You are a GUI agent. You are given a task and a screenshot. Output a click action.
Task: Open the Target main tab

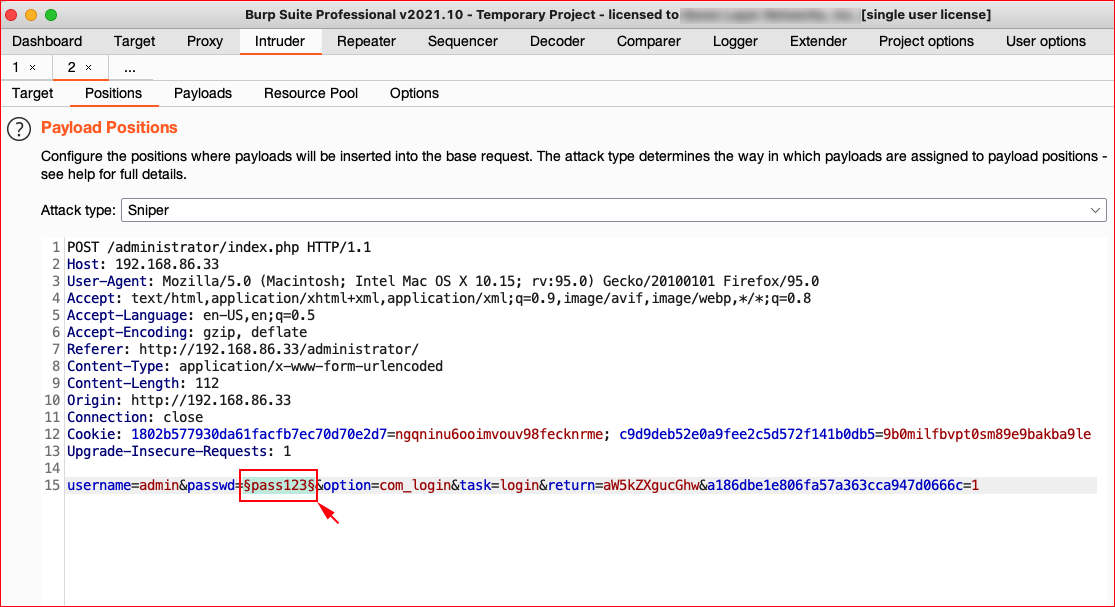tap(134, 41)
